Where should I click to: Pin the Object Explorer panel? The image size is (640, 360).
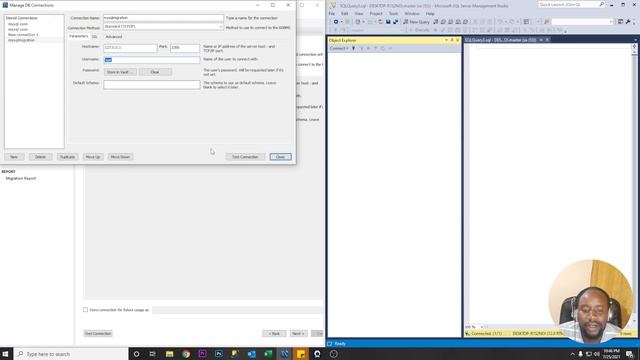[452, 40]
